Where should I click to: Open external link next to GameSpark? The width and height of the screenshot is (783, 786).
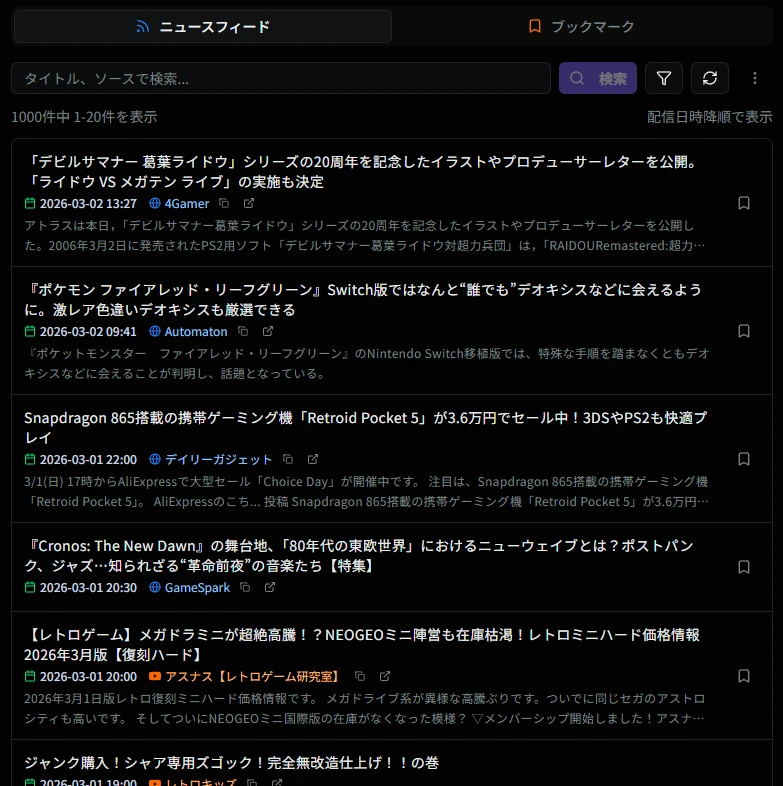[x=270, y=587]
